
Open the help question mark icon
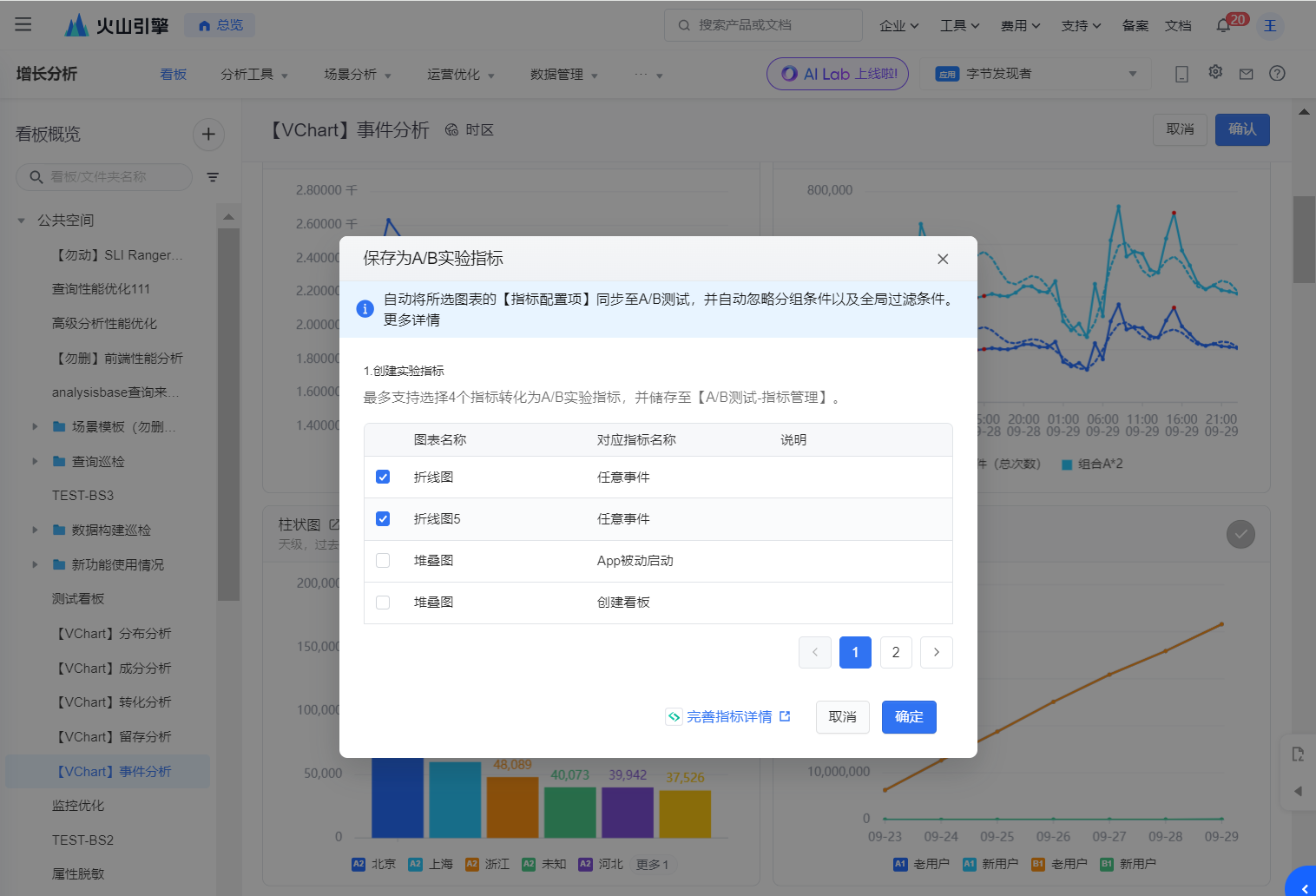click(1277, 73)
